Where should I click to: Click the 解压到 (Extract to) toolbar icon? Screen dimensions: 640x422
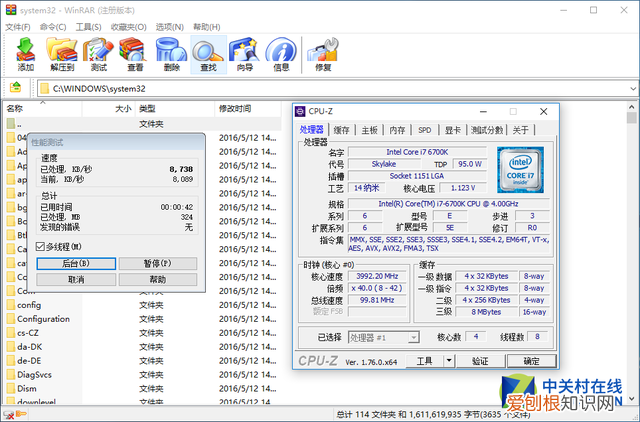pos(62,54)
